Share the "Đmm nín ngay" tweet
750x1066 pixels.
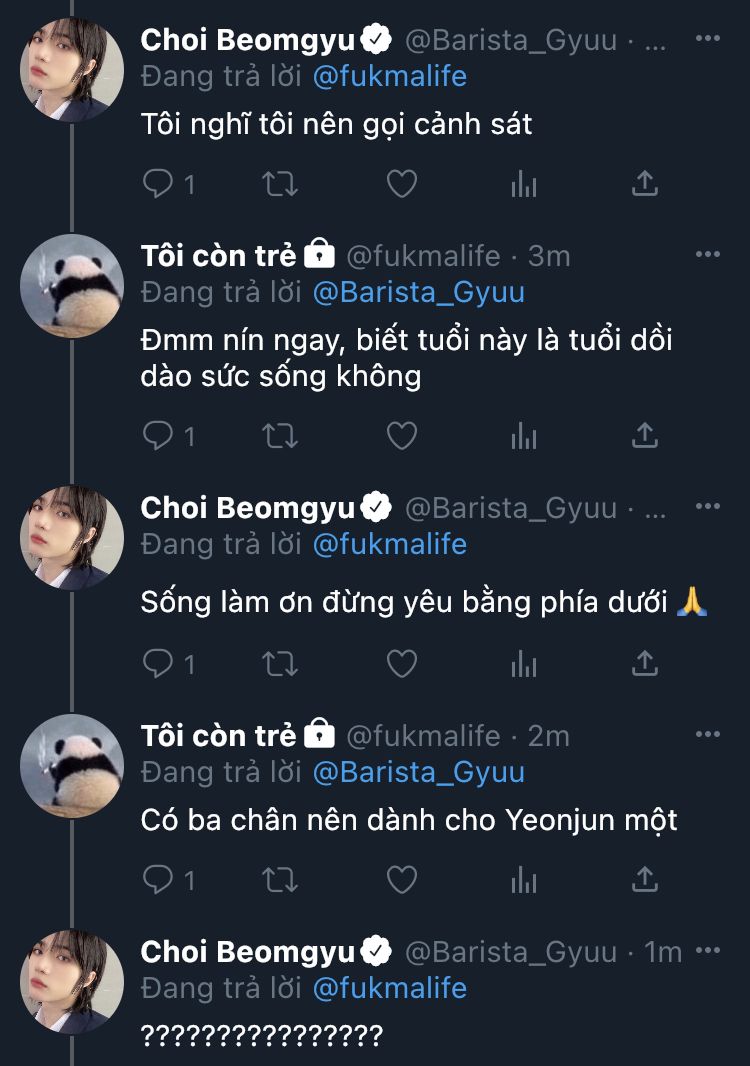[645, 435]
